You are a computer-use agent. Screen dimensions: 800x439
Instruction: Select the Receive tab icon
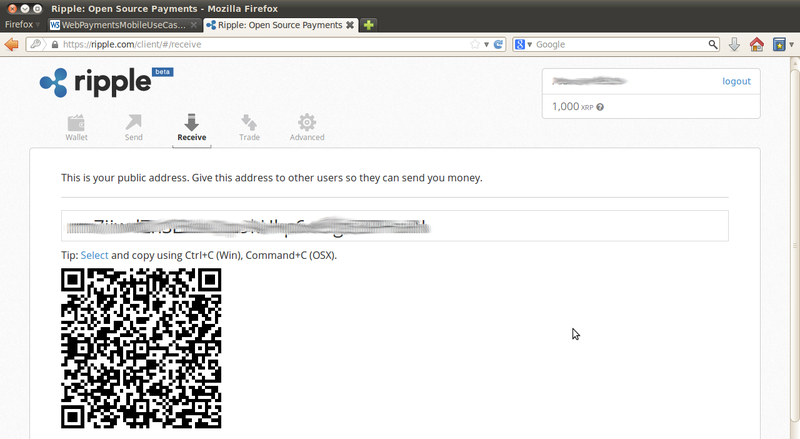[192, 123]
